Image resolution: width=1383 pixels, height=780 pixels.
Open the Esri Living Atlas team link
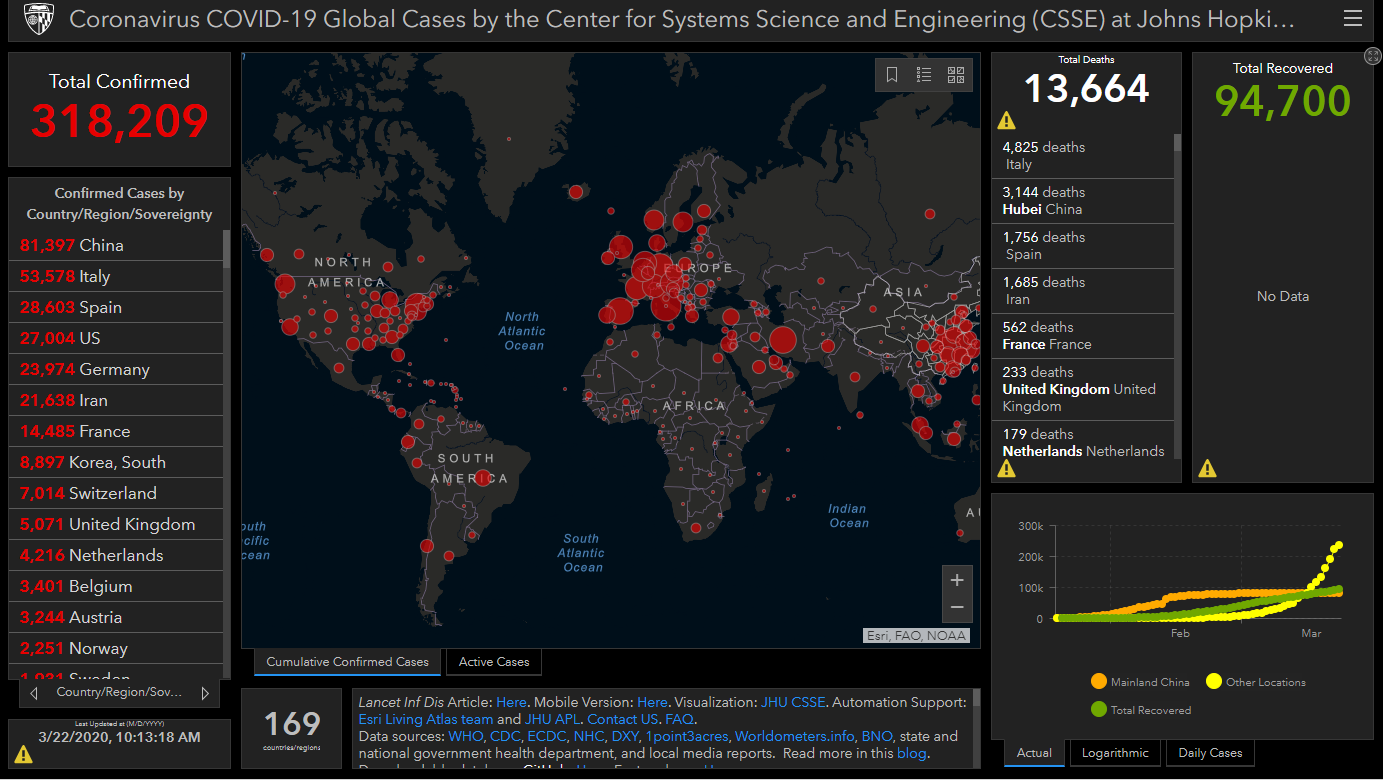(x=426, y=719)
